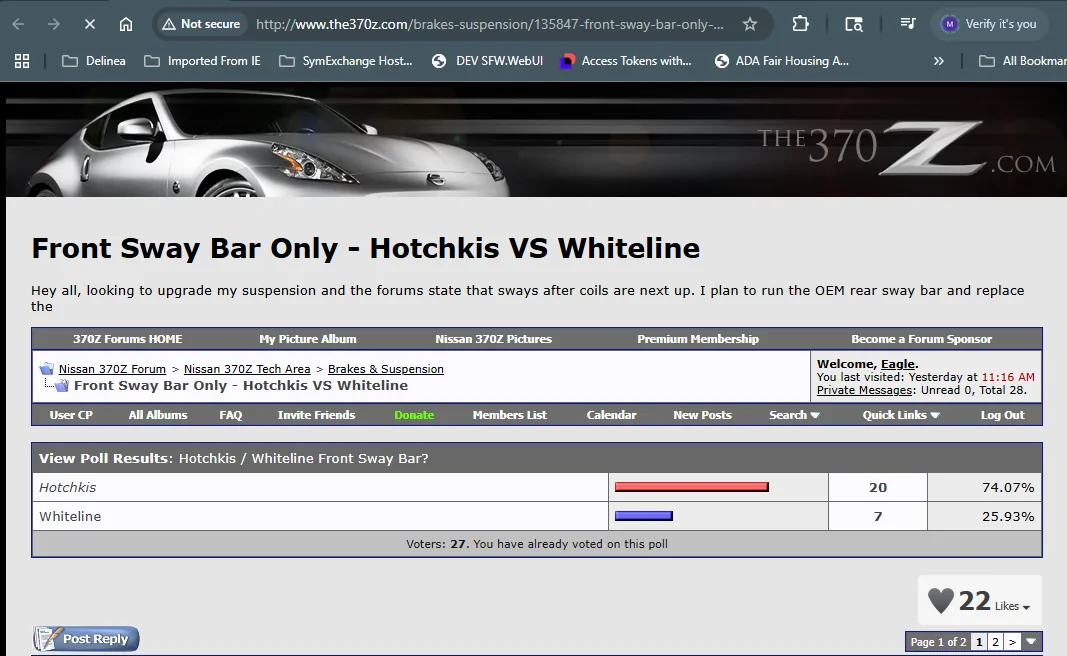Image resolution: width=1067 pixels, height=656 pixels.
Task: Open ADA Fair Housing bookmark
Action: click(781, 61)
